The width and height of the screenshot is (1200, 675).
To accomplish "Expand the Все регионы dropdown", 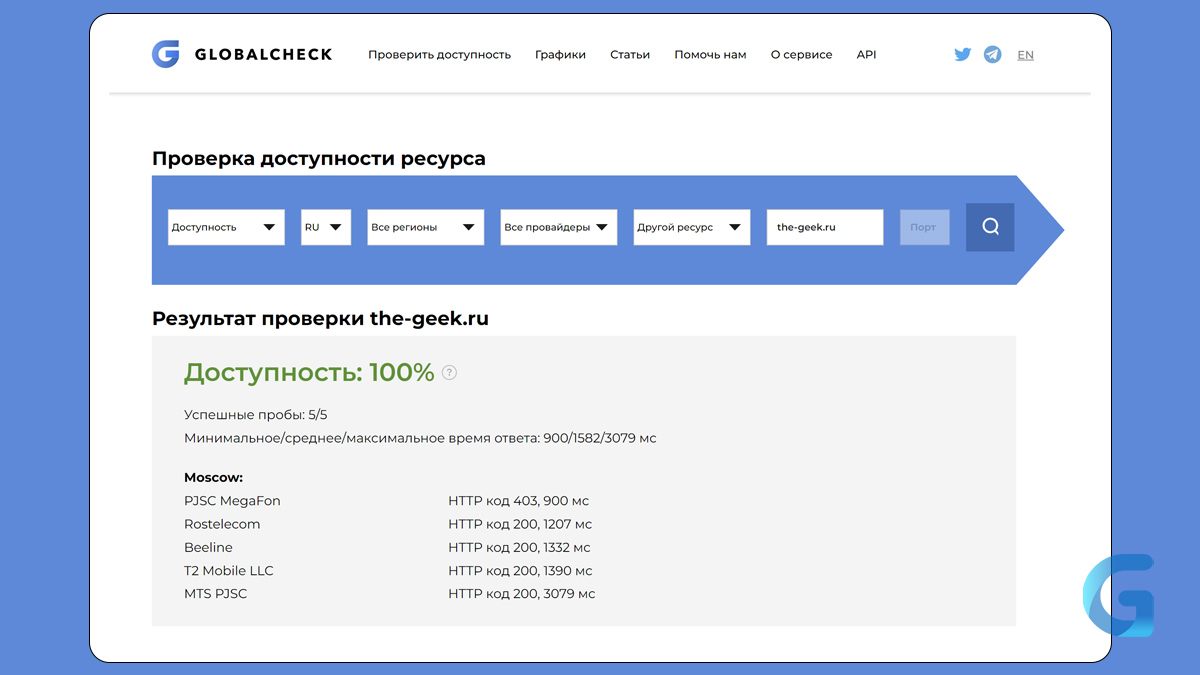I will pos(426,227).
